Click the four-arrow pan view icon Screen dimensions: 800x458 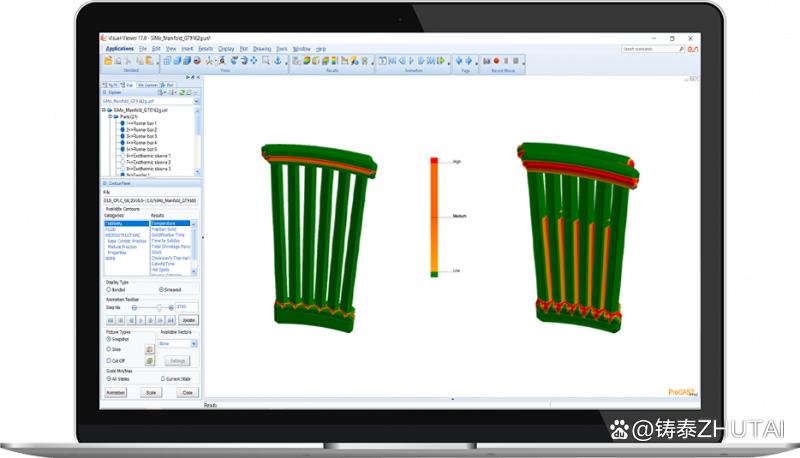(x=254, y=61)
